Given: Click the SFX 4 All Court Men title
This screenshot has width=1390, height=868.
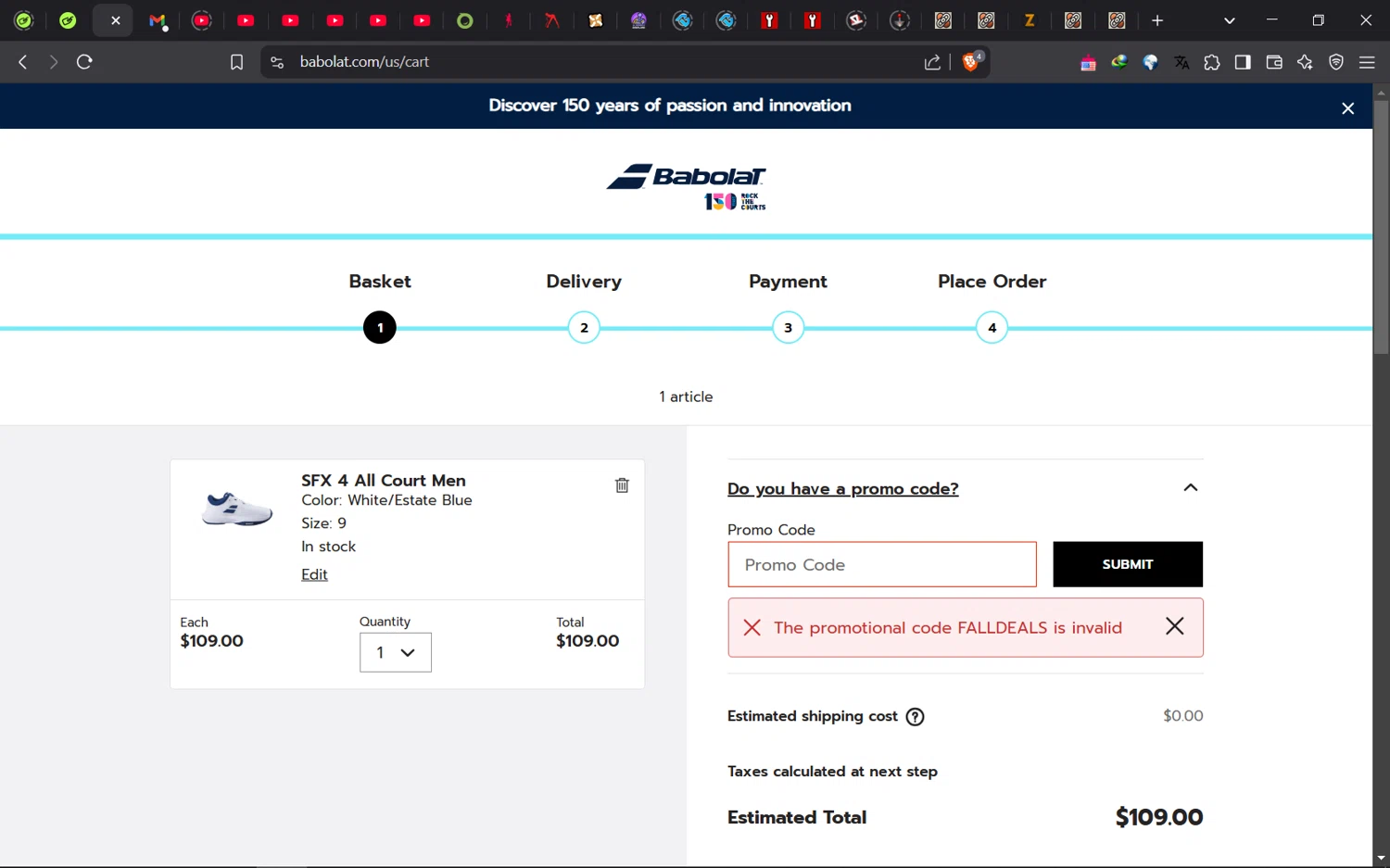Looking at the screenshot, I should tap(384, 480).
